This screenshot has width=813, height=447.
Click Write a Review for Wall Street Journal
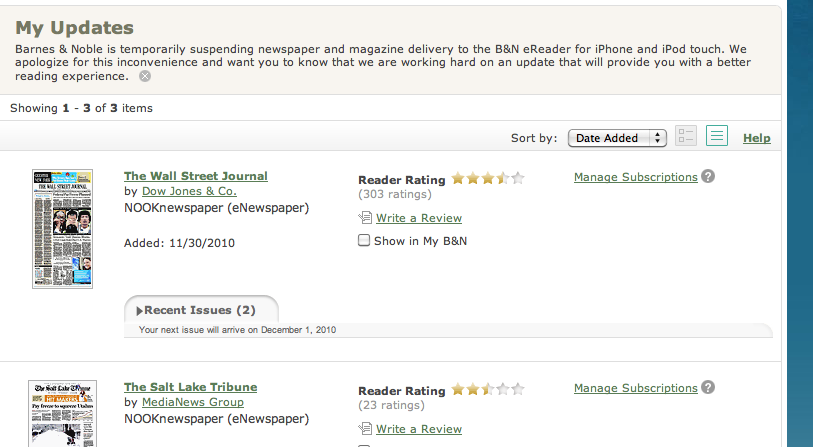[419, 218]
